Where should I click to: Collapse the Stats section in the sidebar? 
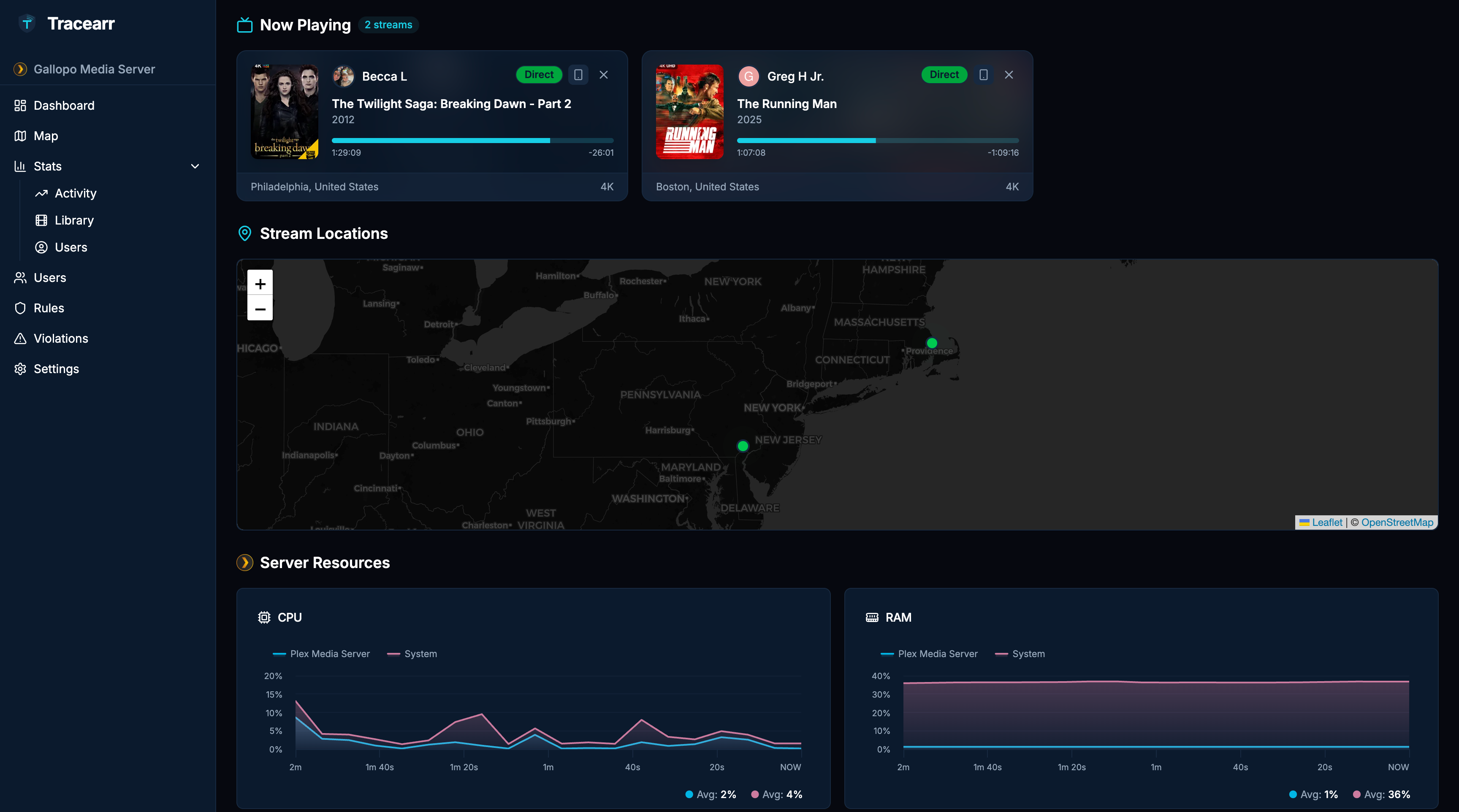click(194, 166)
